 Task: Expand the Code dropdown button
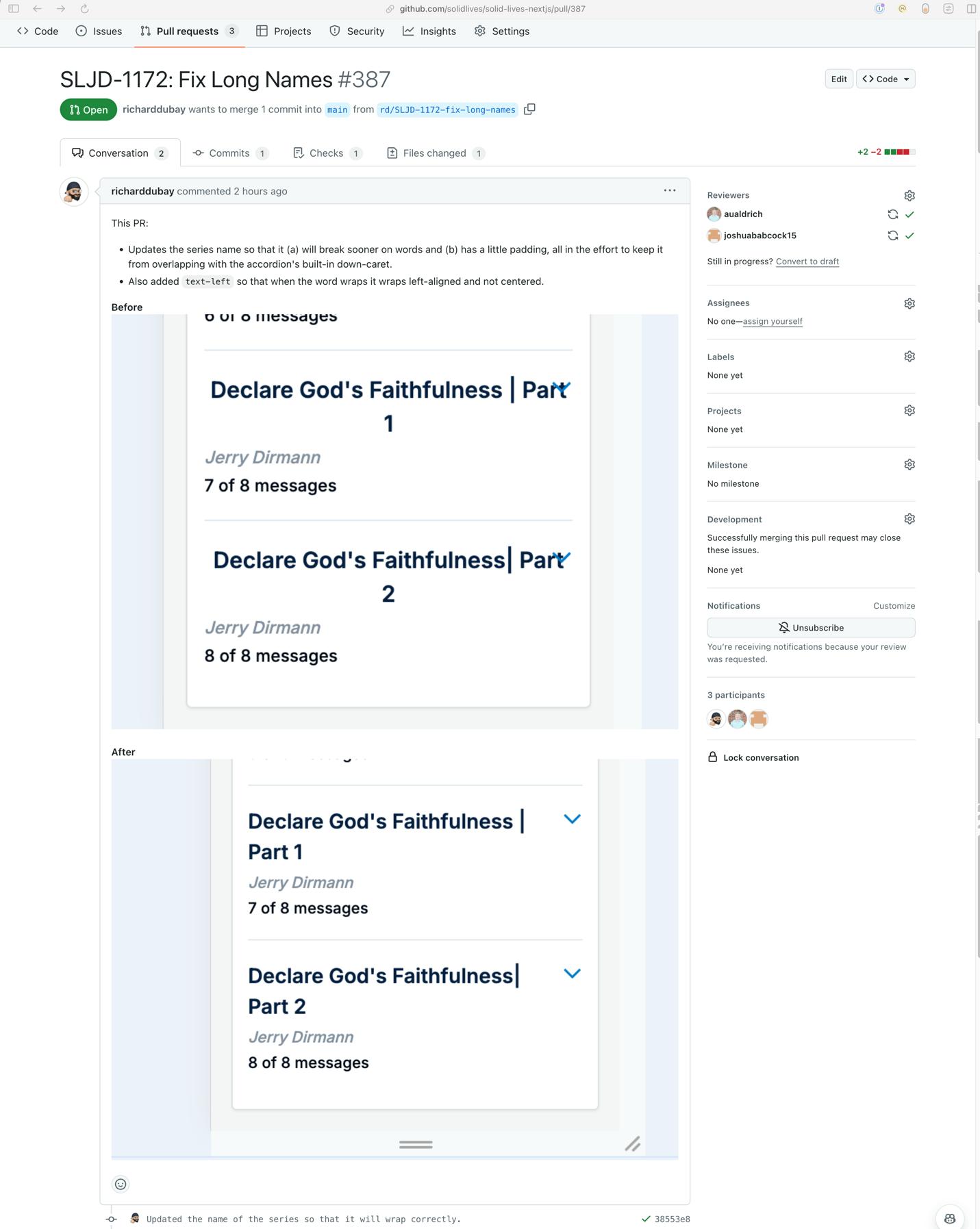(x=885, y=79)
